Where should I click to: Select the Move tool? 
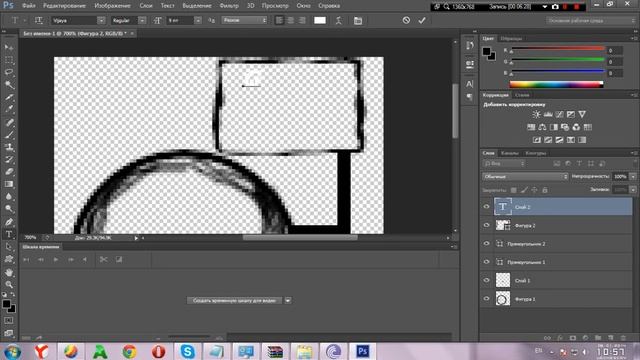point(9,48)
